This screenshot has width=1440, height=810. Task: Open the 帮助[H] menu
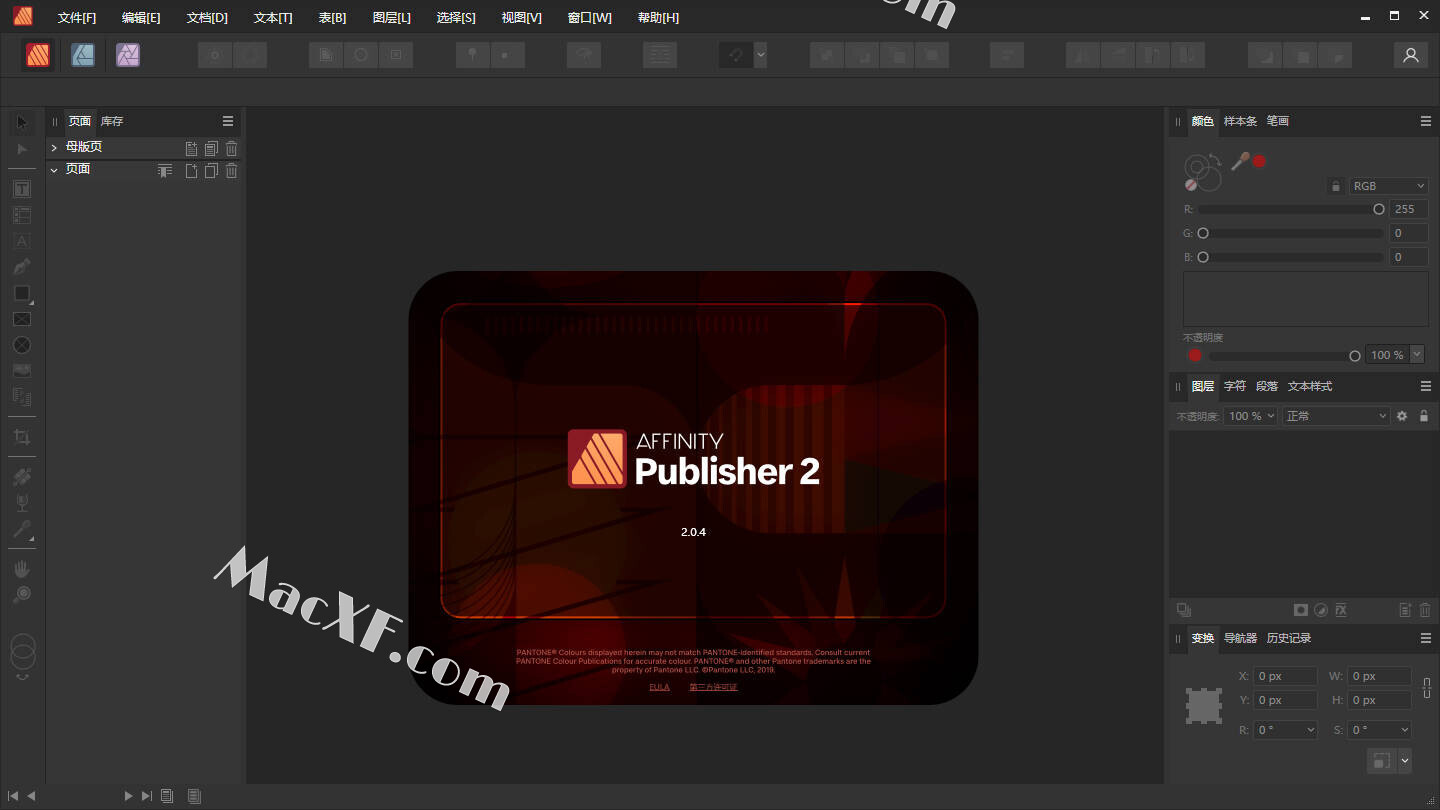tap(658, 18)
